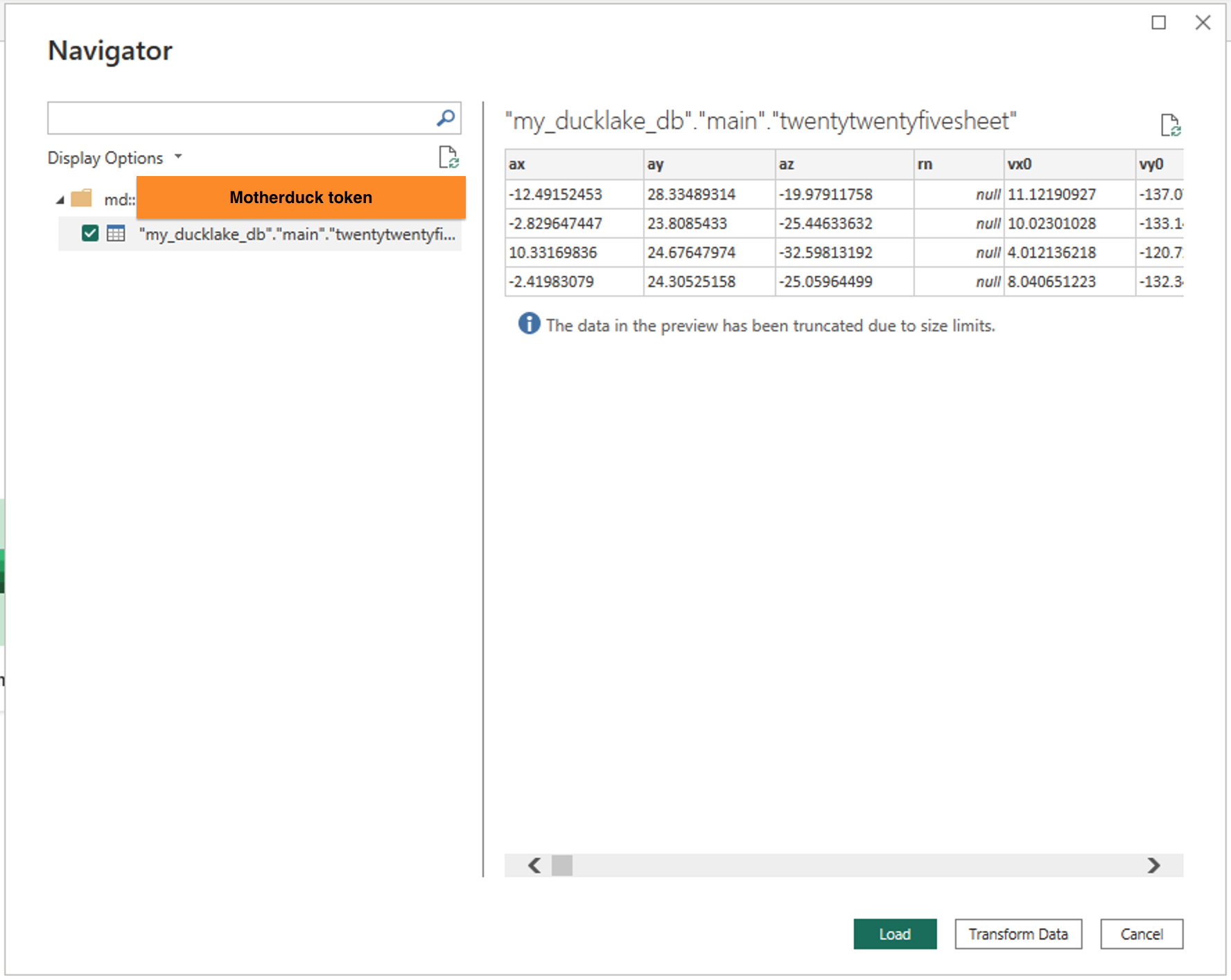The image size is (1231, 980).
Task: Click the search magnifier icon
Action: click(446, 118)
